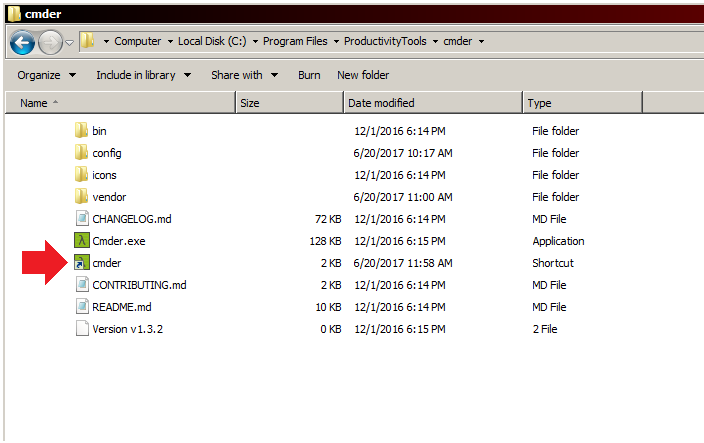704x443 pixels.
Task: Select the Version v1.3.2 file name
Action: (128, 329)
